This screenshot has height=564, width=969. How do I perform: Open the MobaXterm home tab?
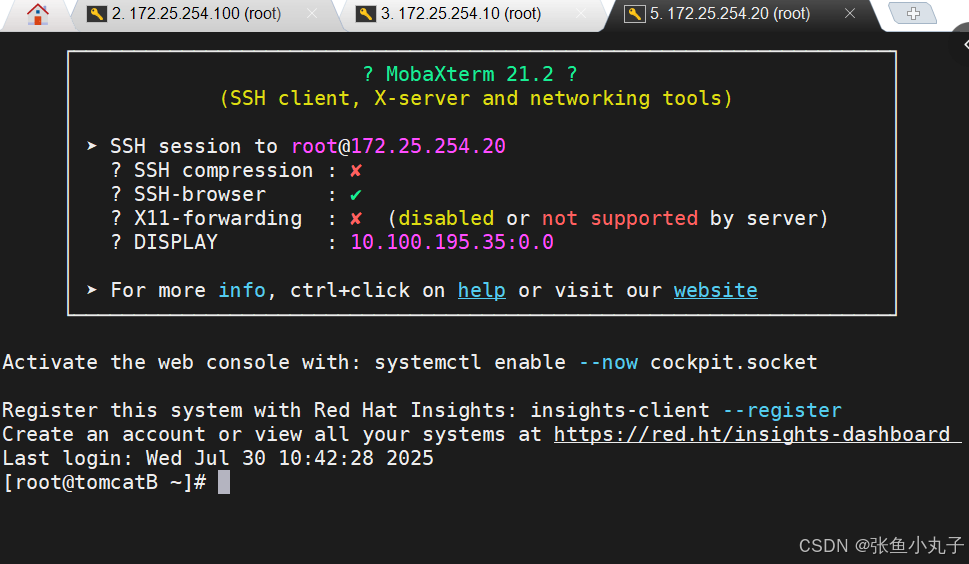tap(38, 14)
